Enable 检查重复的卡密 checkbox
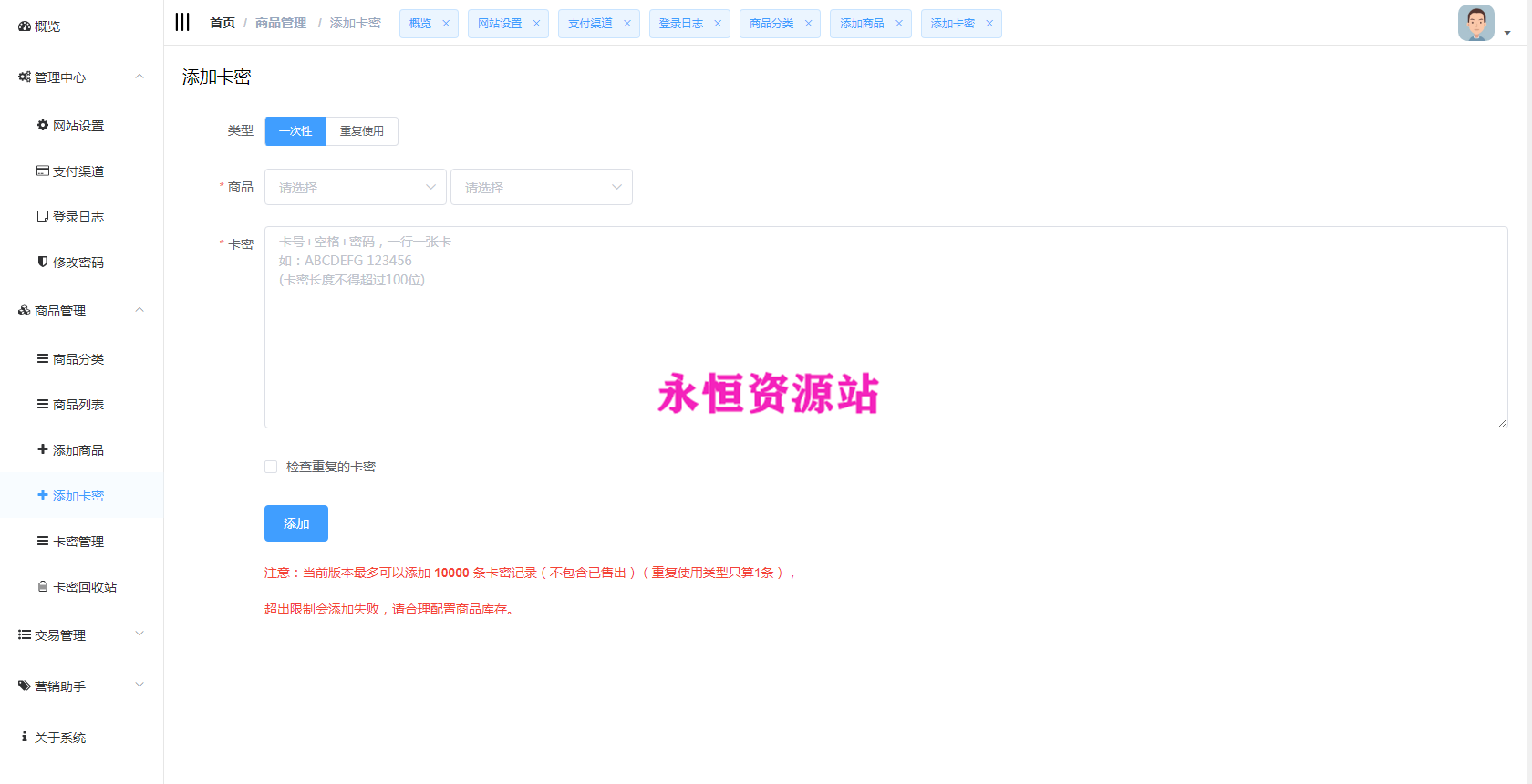Viewport: 1532px width, 784px height. [x=271, y=467]
